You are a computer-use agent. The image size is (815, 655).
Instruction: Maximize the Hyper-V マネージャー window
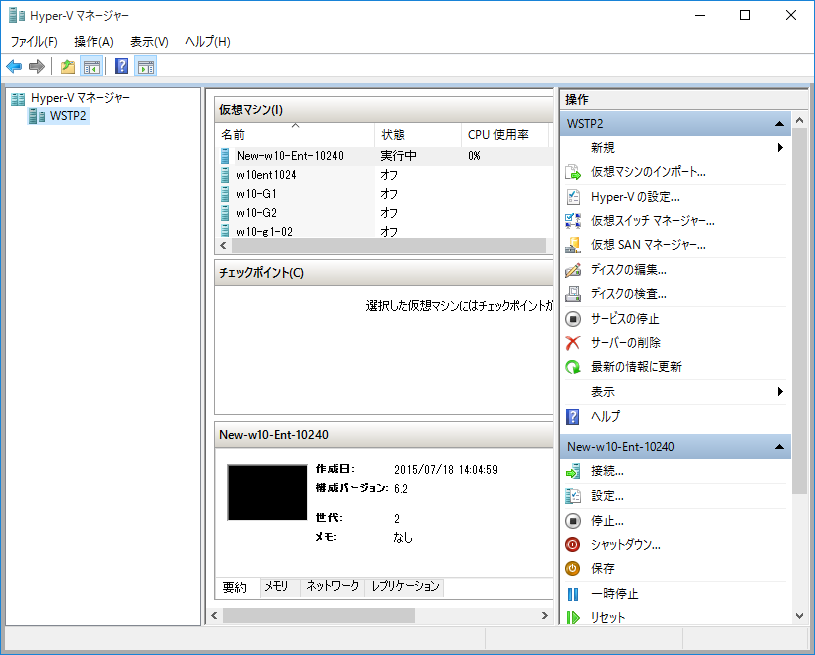(745, 16)
